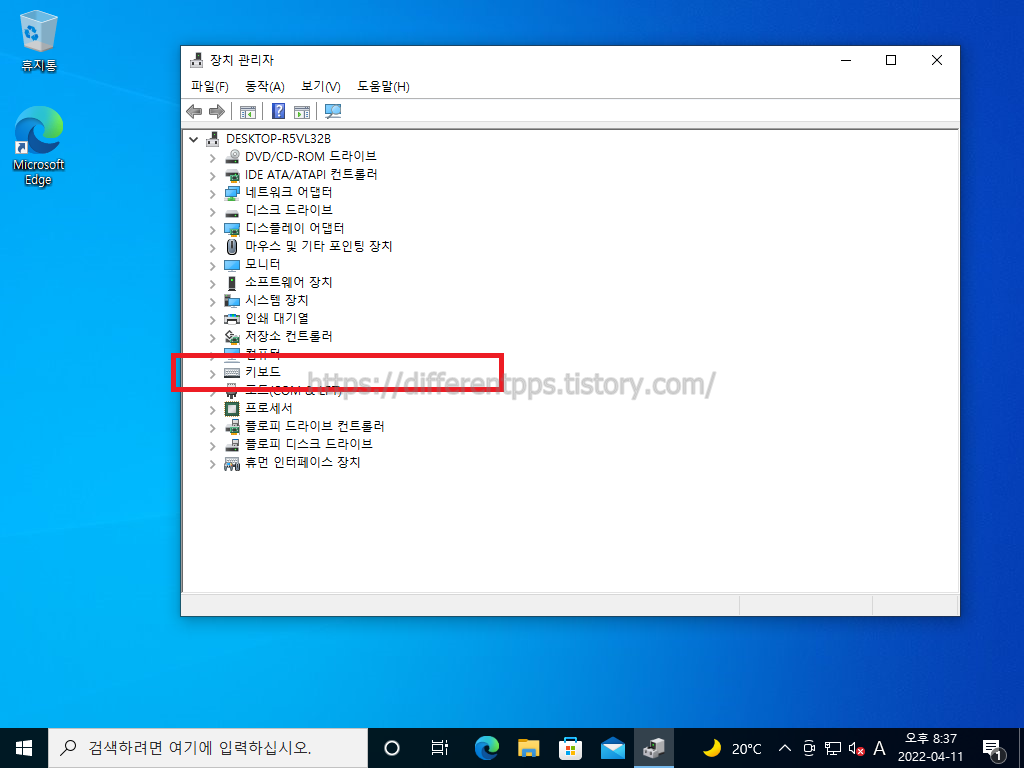Select the 휴먼 인터페이스 장치 icon

pos(232,463)
